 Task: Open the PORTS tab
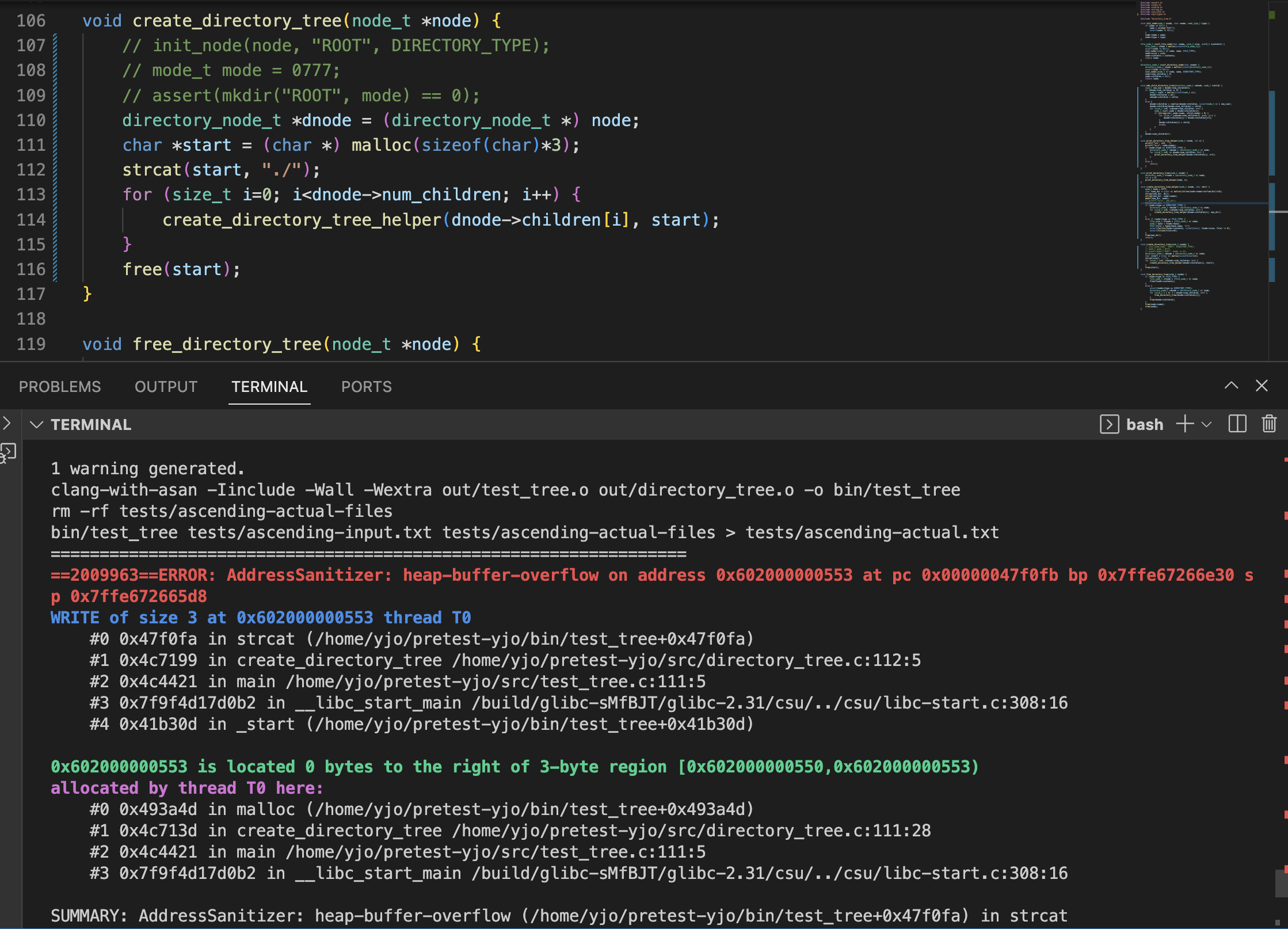366,387
